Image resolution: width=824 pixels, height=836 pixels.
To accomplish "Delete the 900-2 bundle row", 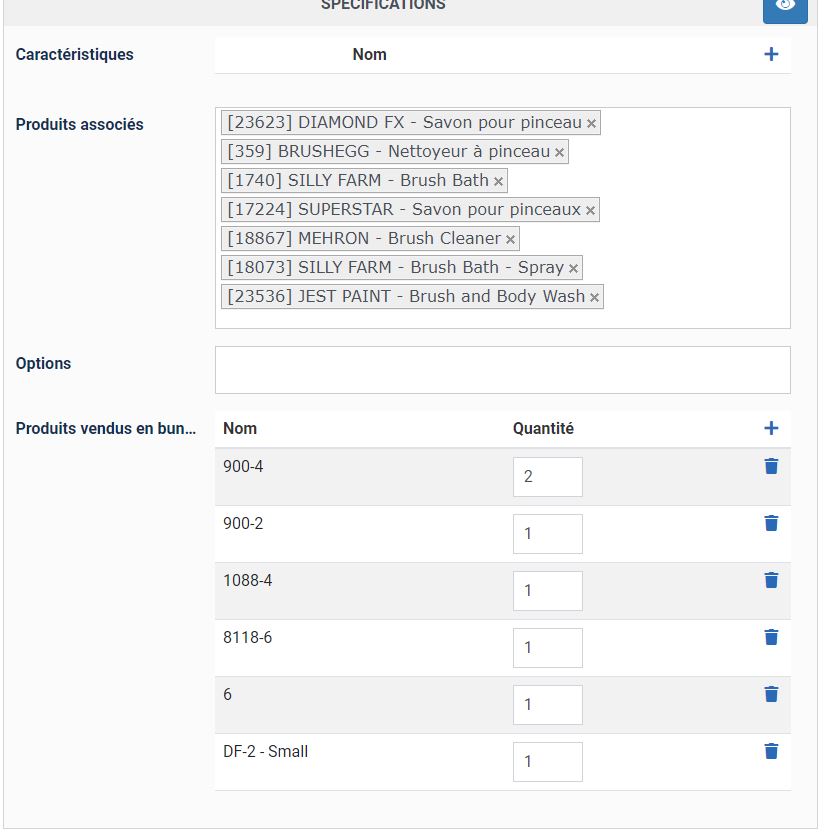I will pos(771,524).
